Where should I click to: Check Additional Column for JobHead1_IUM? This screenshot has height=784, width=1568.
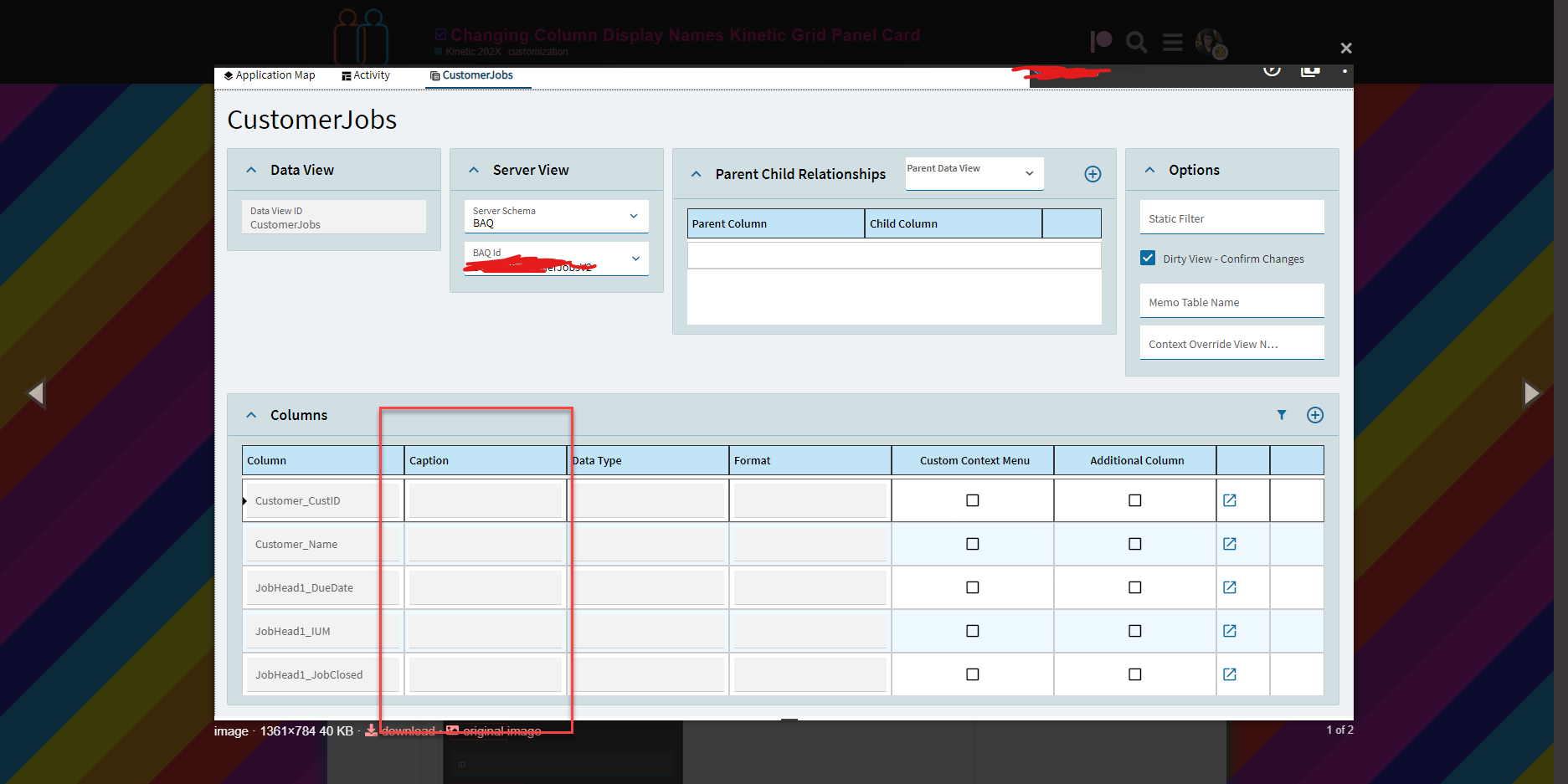pos(1135,631)
